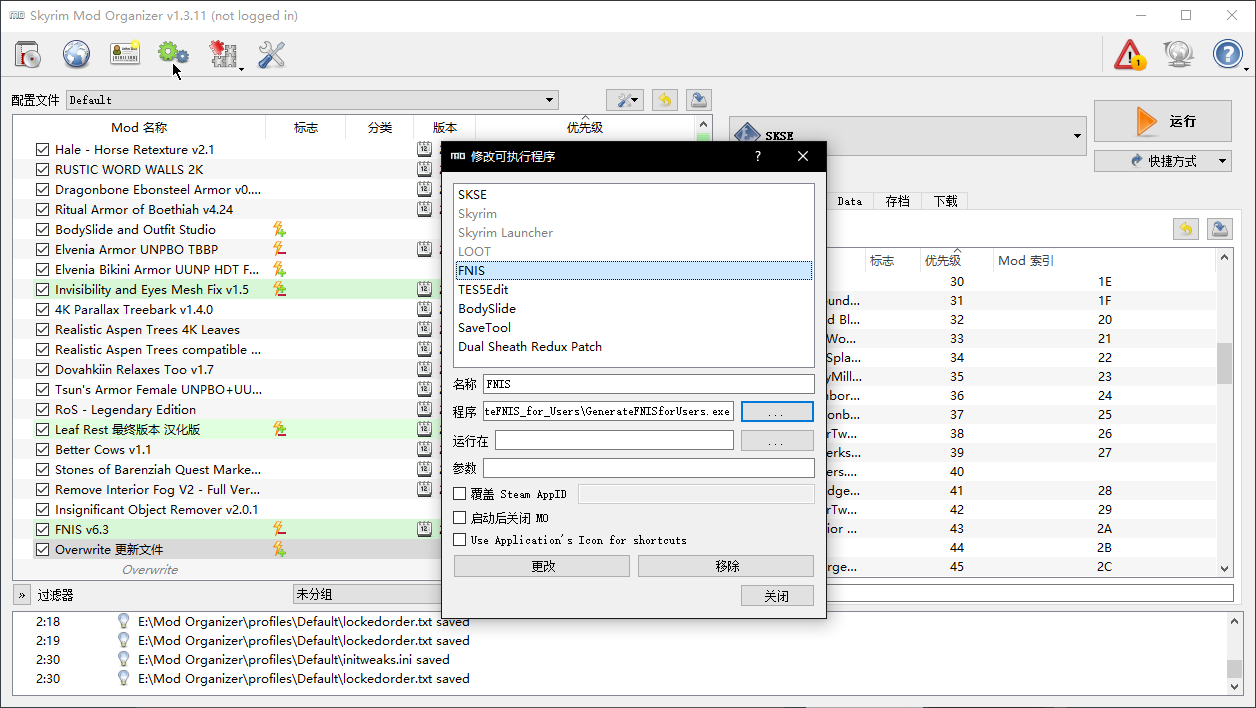Click the 参数 arguments input field
The width and height of the screenshot is (1256, 708).
pos(649,468)
